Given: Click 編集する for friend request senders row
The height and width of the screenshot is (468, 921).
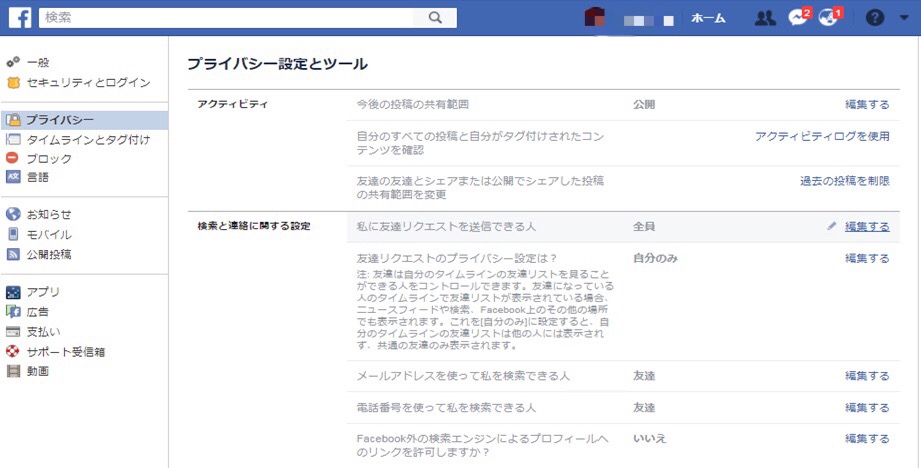Looking at the screenshot, I should [x=867, y=227].
